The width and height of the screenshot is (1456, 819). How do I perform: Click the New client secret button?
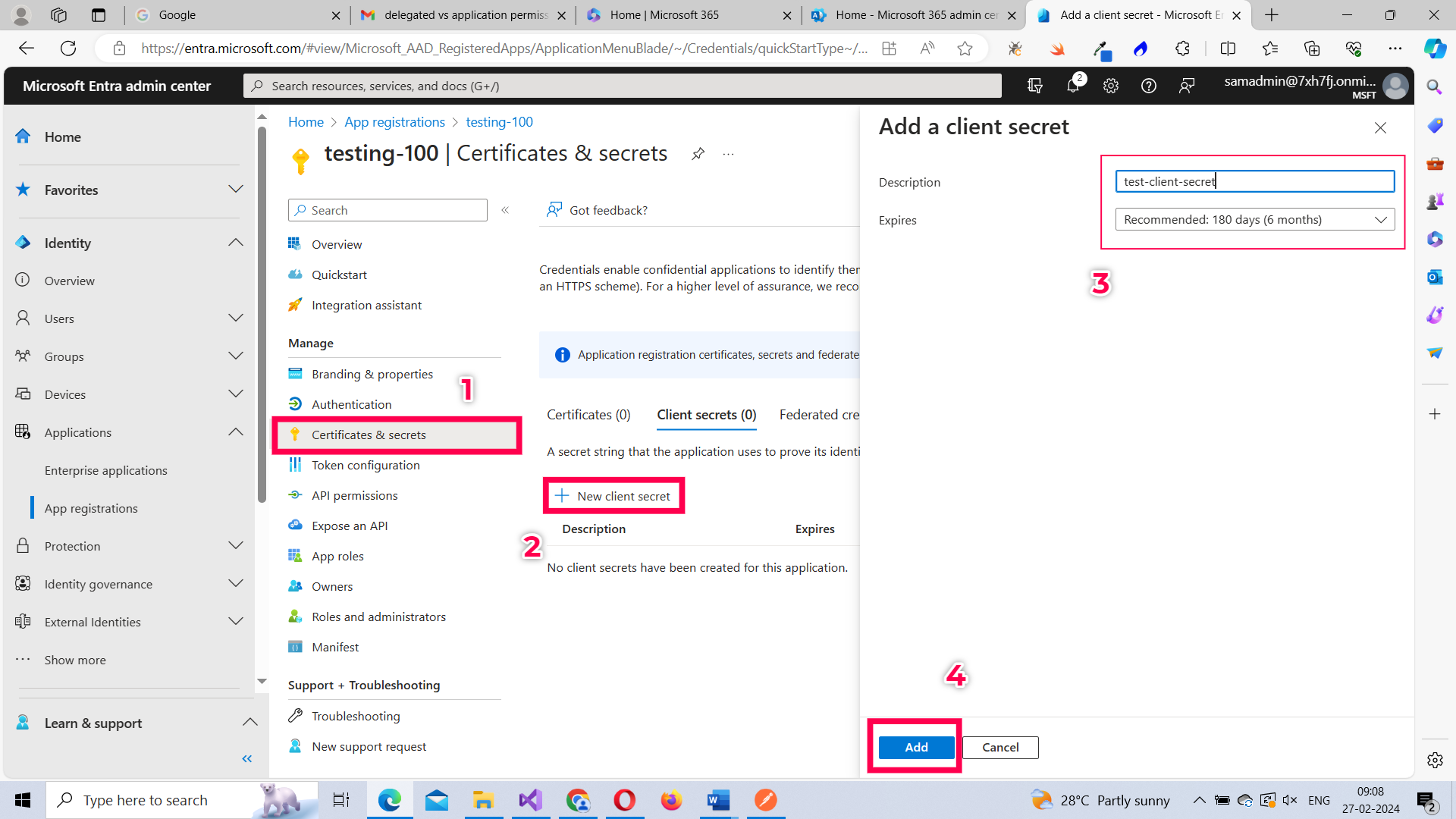613,495
